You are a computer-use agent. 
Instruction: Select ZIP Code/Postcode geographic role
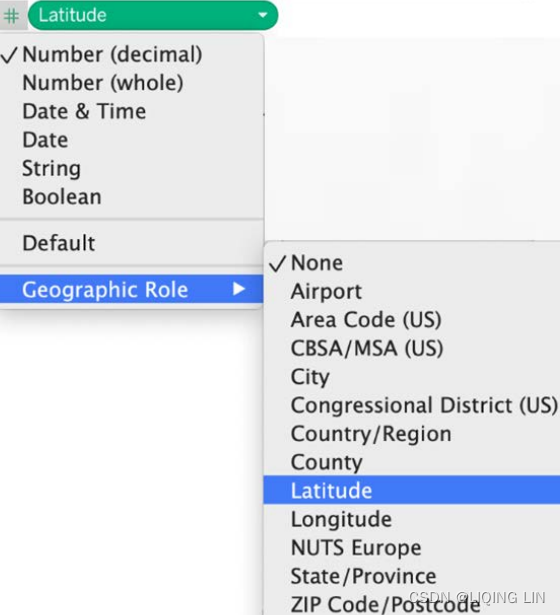[412, 603]
